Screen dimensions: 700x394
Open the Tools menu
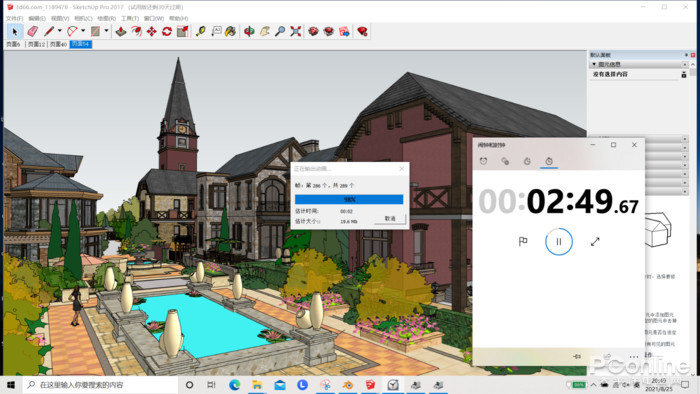click(x=130, y=18)
